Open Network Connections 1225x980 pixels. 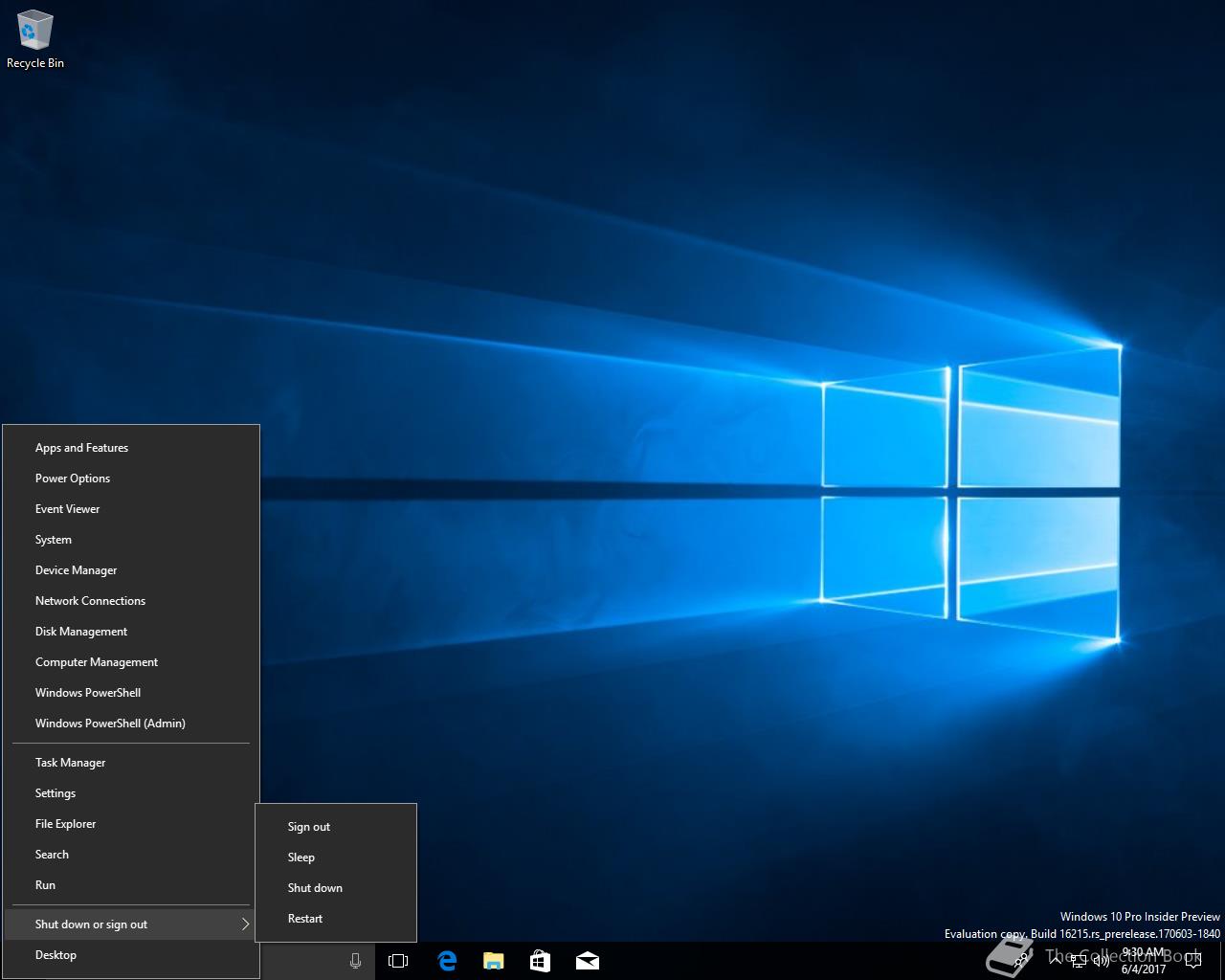131,601
